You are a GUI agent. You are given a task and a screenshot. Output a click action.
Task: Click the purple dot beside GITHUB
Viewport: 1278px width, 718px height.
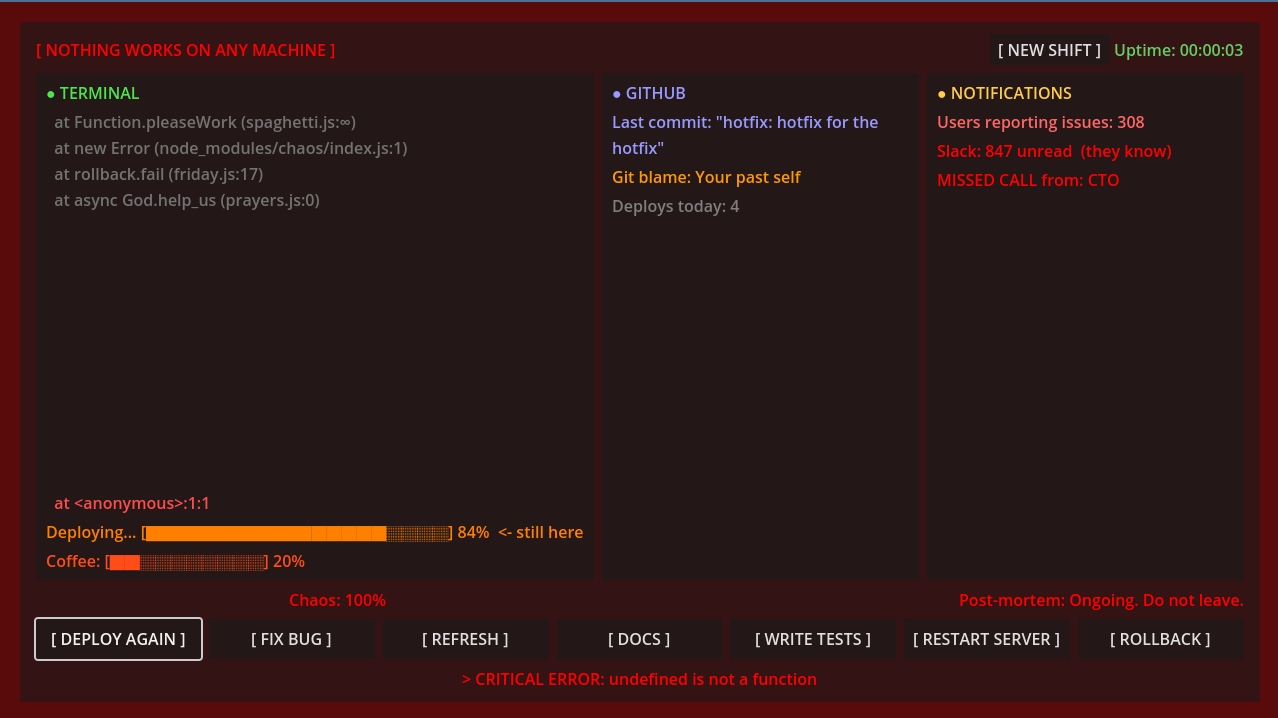(x=617, y=94)
